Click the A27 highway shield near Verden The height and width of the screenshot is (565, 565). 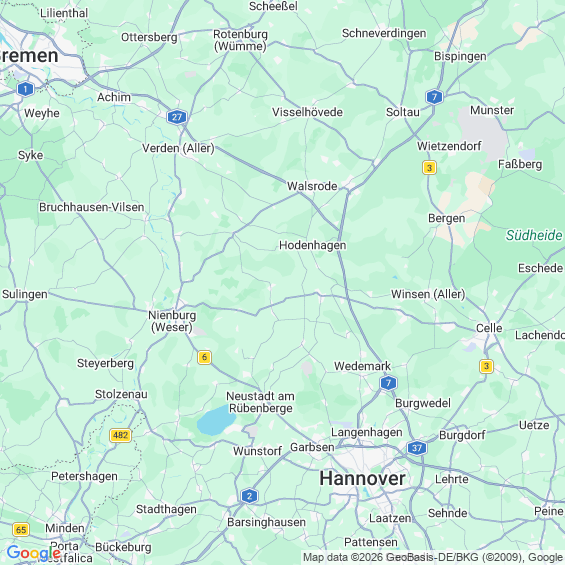click(177, 117)
